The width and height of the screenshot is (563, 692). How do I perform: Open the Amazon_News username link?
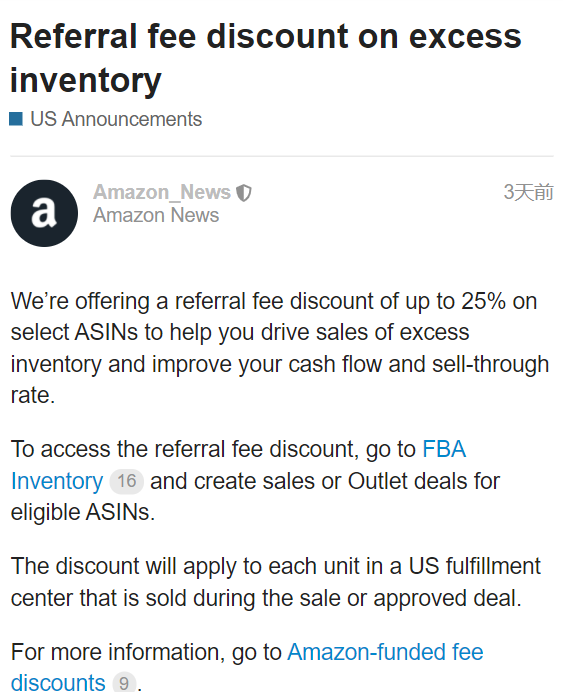(162, 192)
